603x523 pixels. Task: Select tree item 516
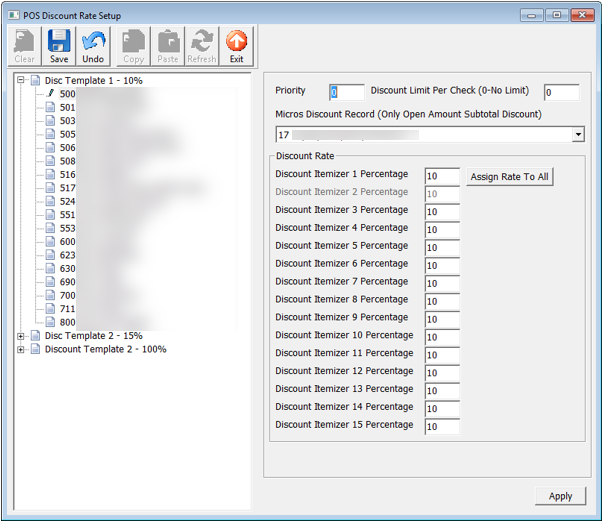point(67,175)
